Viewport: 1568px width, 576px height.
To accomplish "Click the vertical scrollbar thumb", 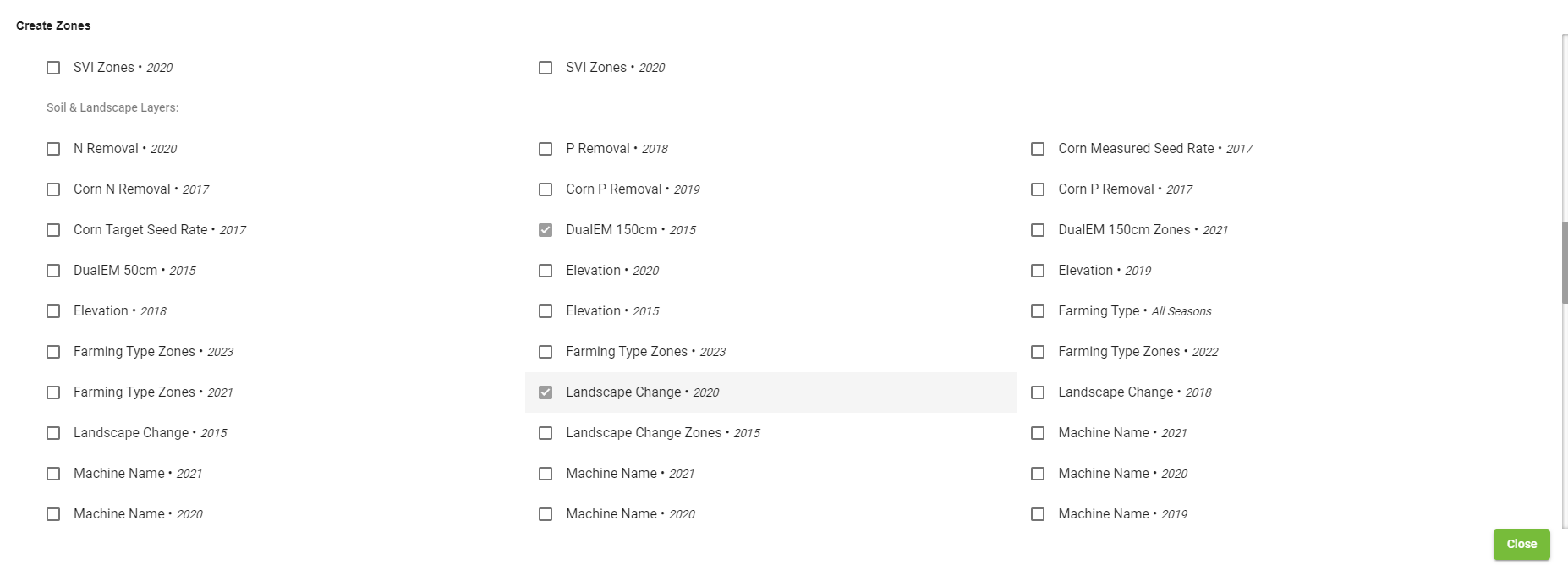I will (1564, 262).
